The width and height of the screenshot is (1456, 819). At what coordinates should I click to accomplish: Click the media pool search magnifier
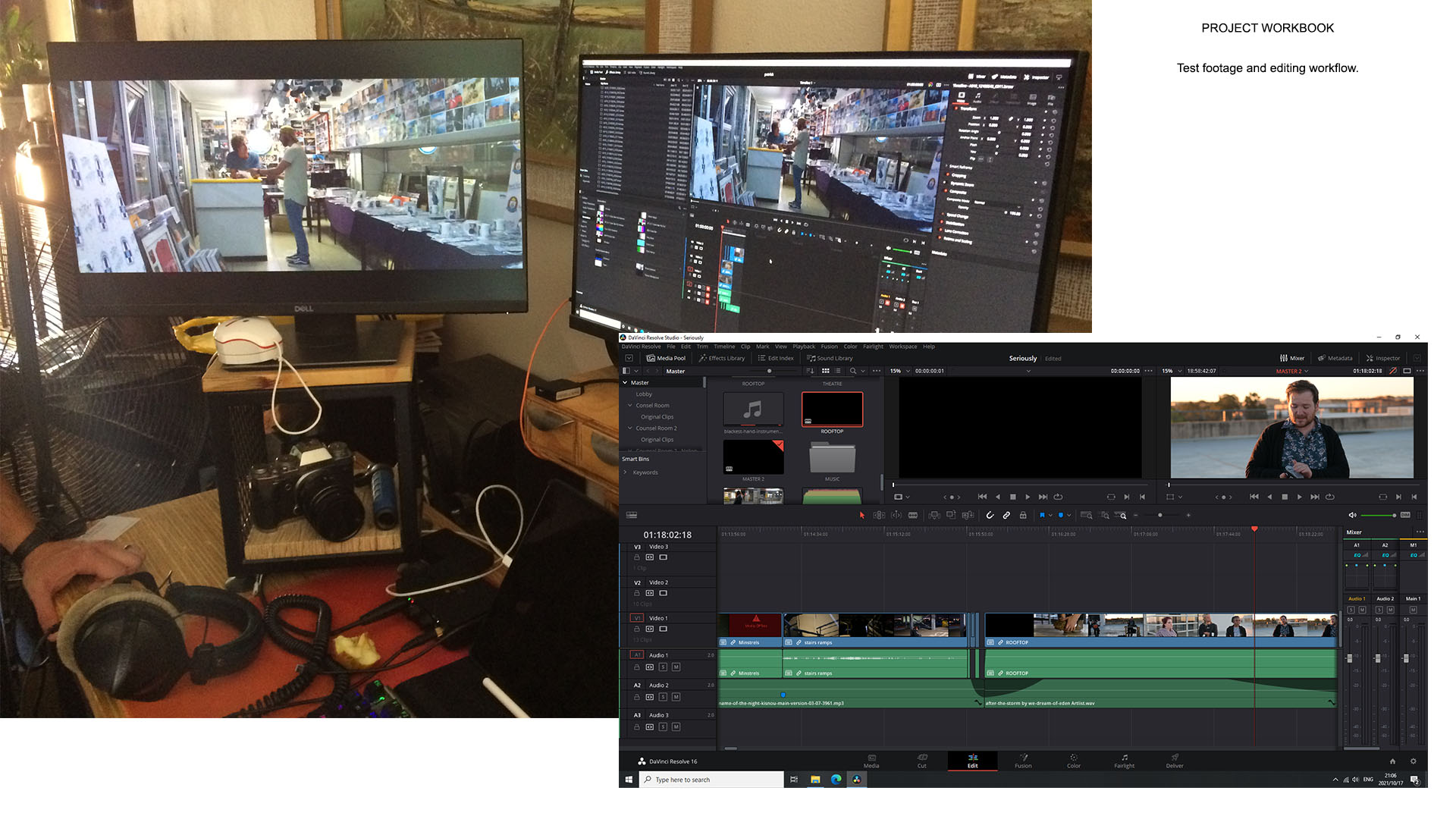point(853,371)
